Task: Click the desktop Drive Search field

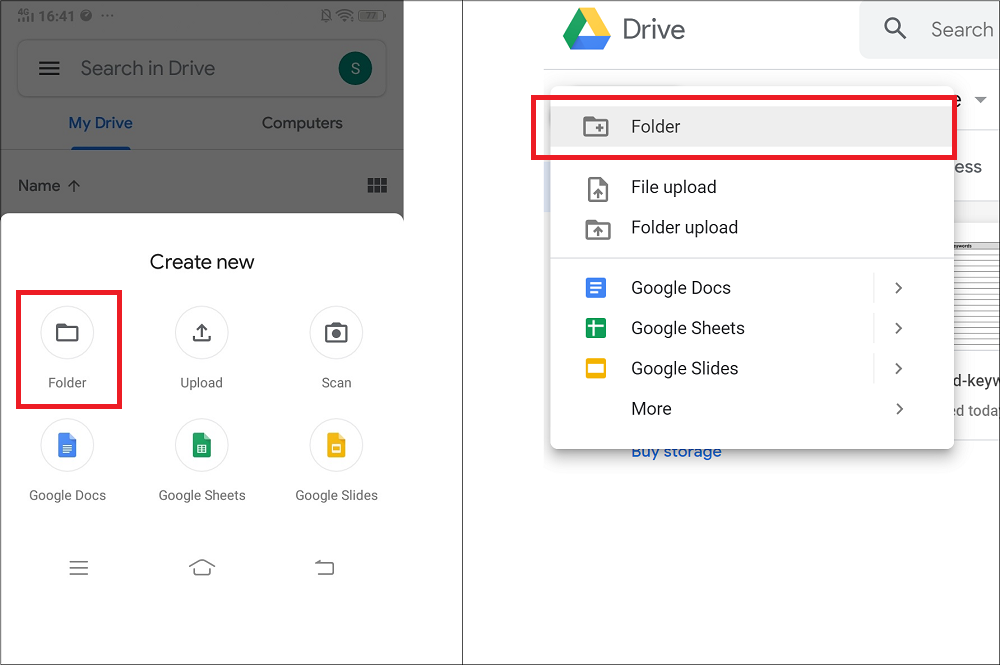Action: (930, 29)
